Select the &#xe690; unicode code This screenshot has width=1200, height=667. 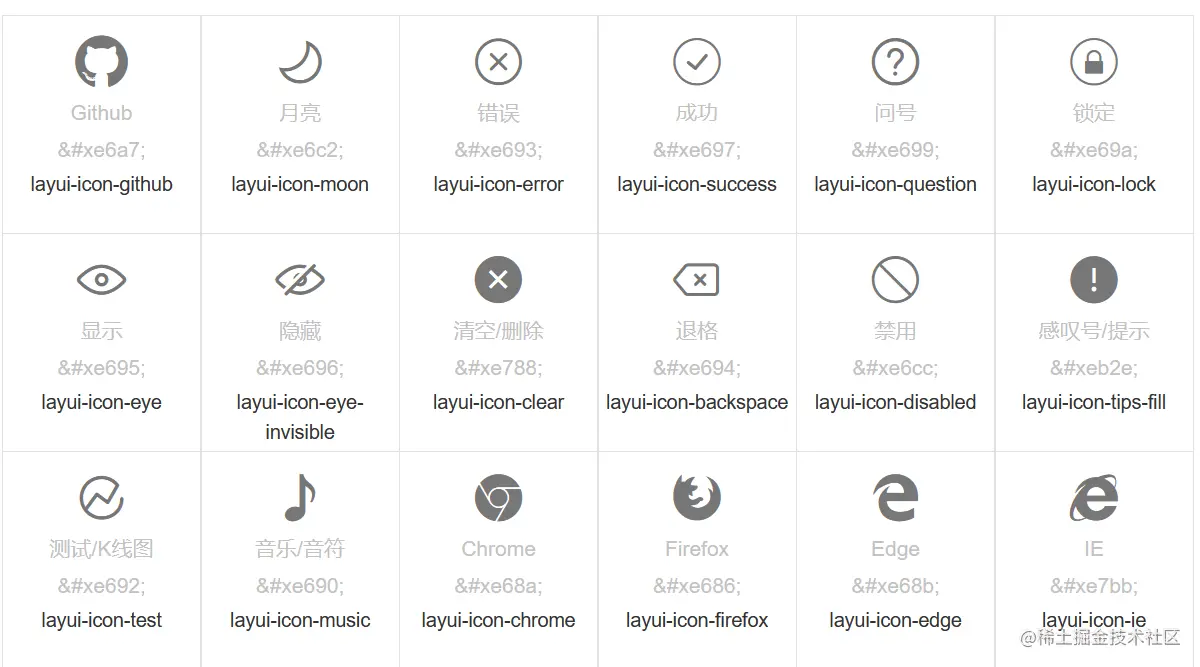click(x=300, y=586)
